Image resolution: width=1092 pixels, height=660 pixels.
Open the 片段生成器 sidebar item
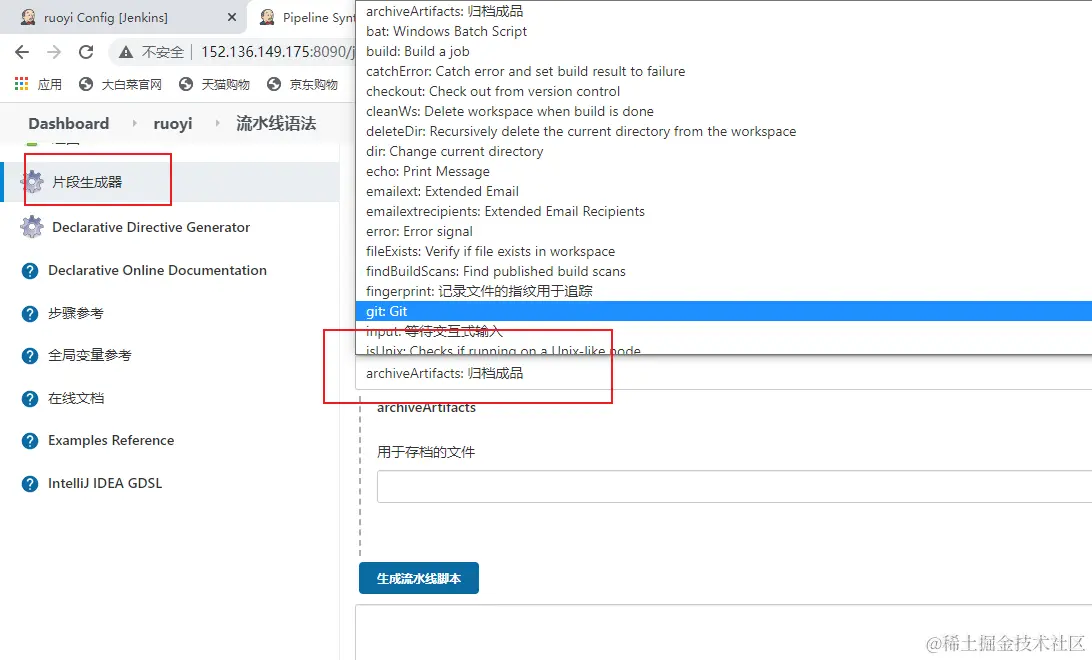87,182
